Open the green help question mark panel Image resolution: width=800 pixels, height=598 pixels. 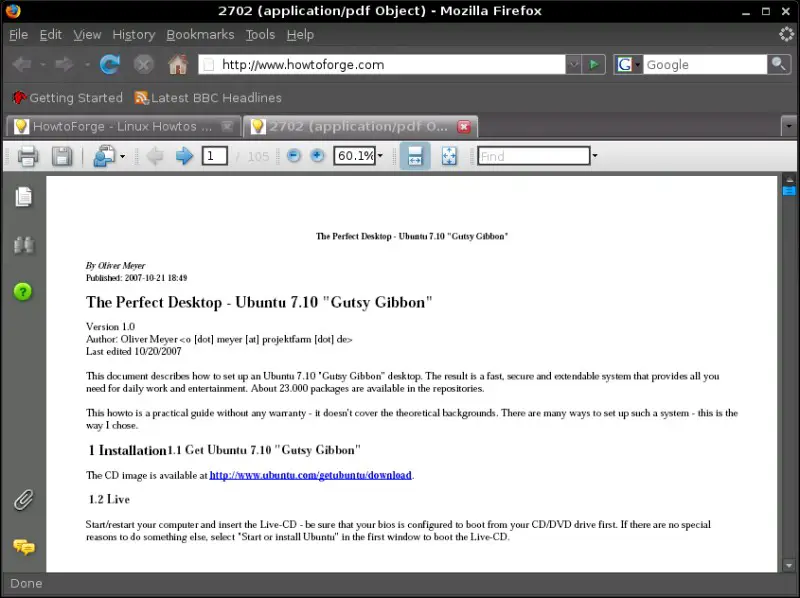[x=23, y=292]
